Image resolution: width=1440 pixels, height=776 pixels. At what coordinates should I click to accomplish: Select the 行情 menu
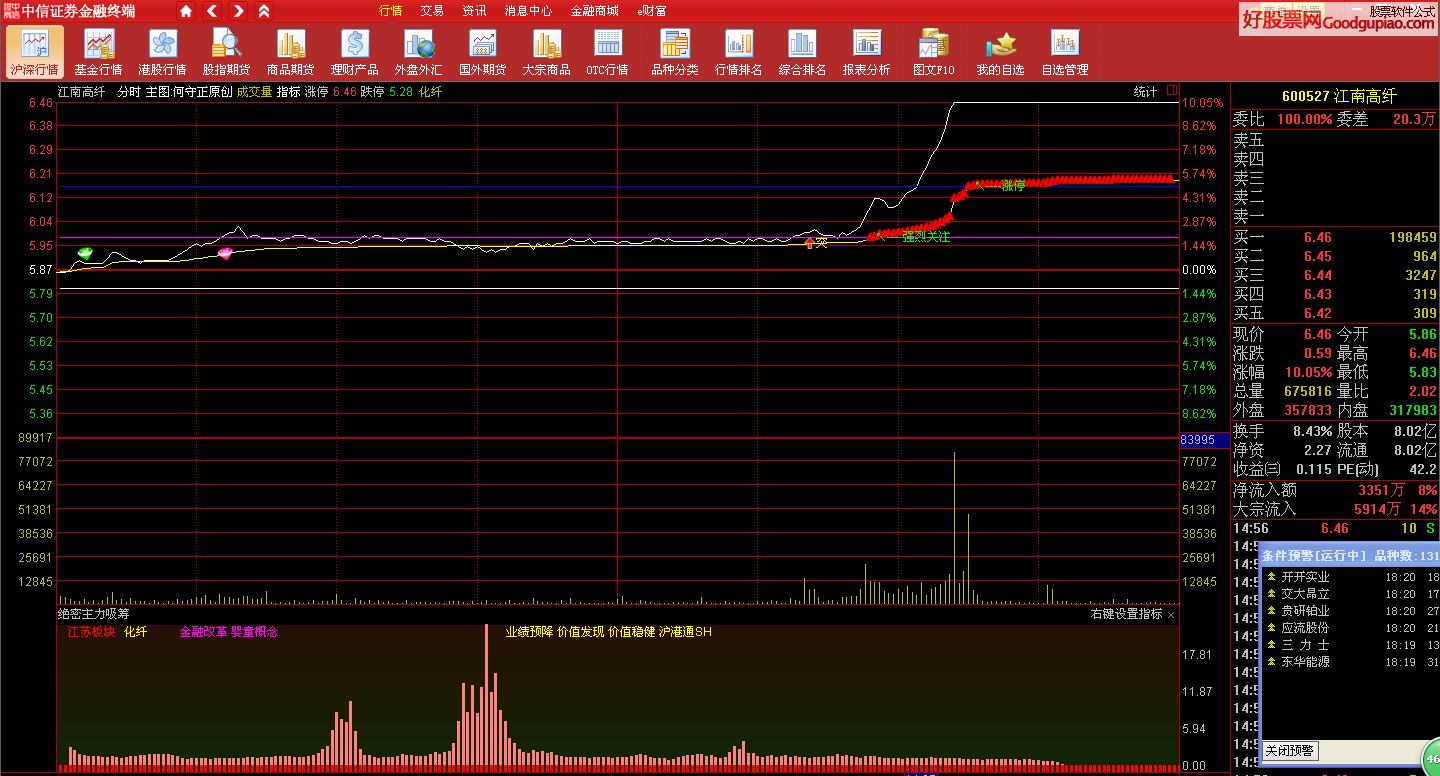click(x=391, y=11)
